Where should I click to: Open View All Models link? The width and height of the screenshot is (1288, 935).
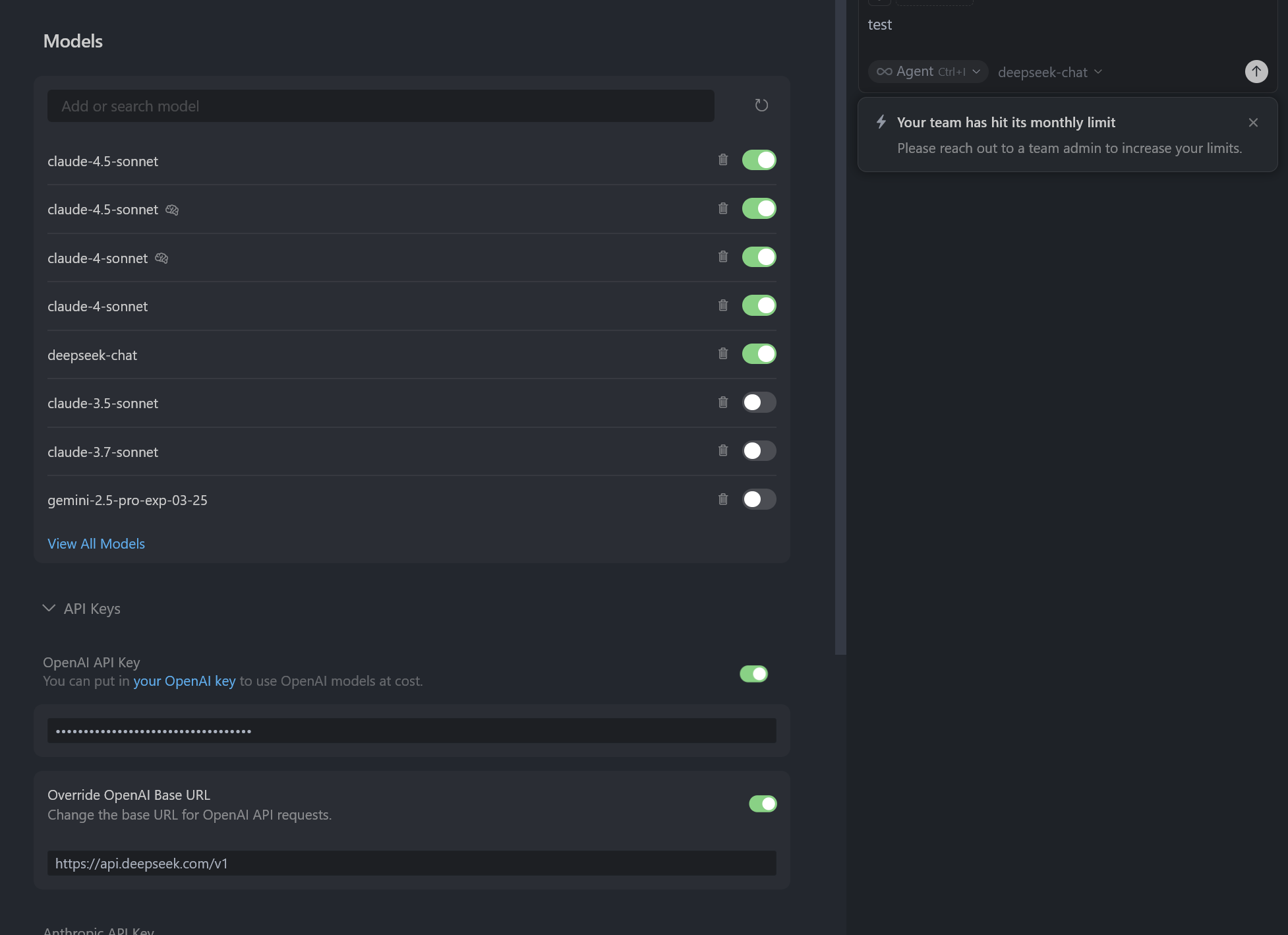[x=96, y=544]
